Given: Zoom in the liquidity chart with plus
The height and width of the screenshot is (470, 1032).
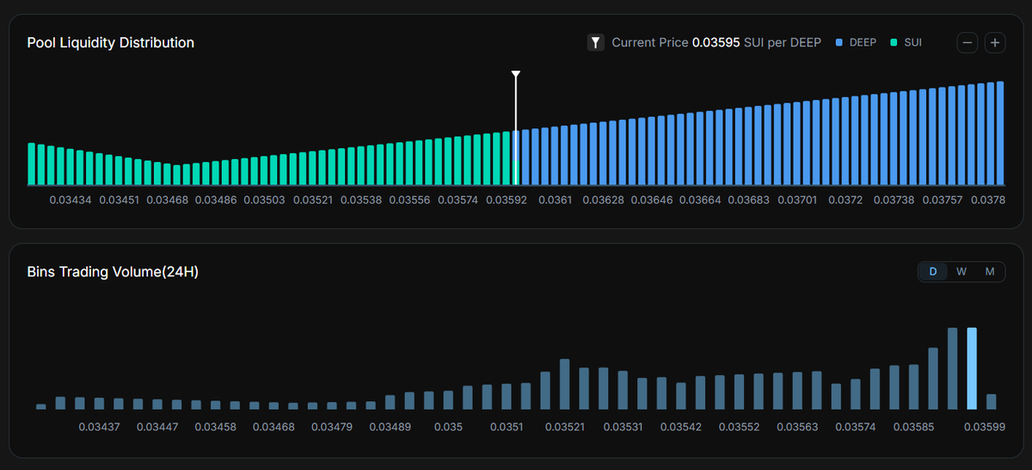Looking at the screenshot, I should 995,43.
